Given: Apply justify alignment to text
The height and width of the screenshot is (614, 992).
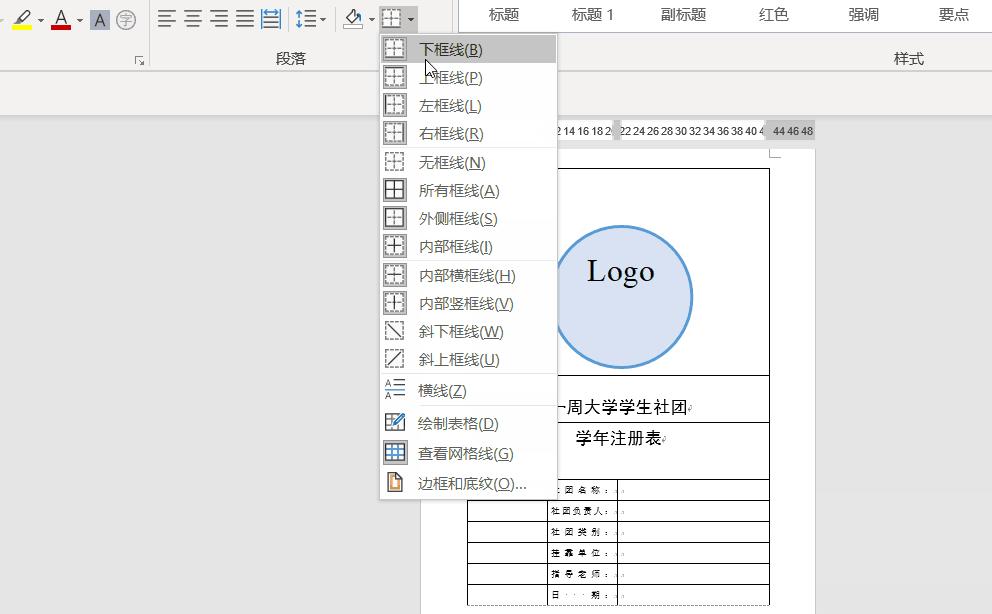Looking at the screenshot, I should [243, 18].
